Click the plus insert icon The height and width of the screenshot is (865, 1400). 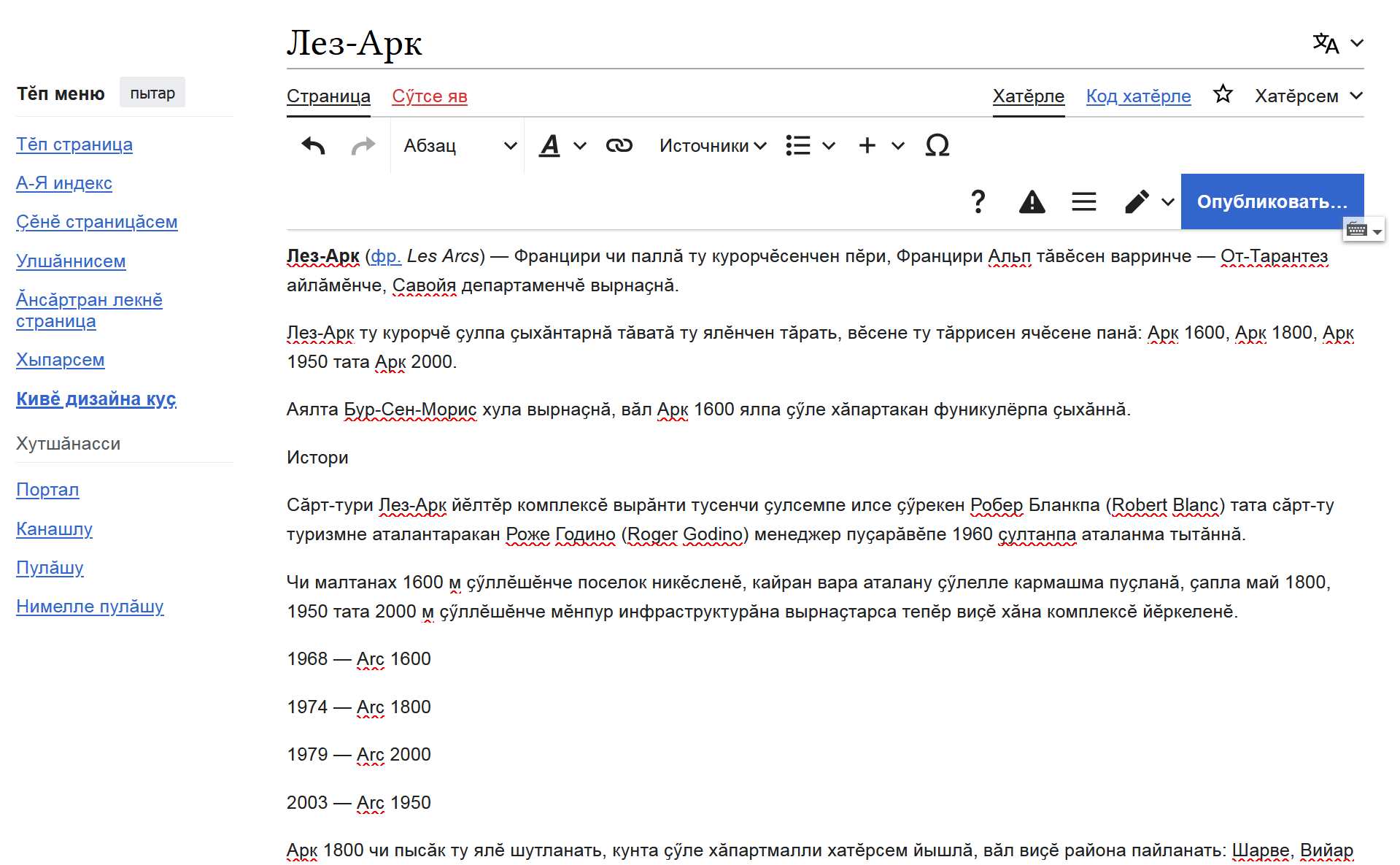867,146
